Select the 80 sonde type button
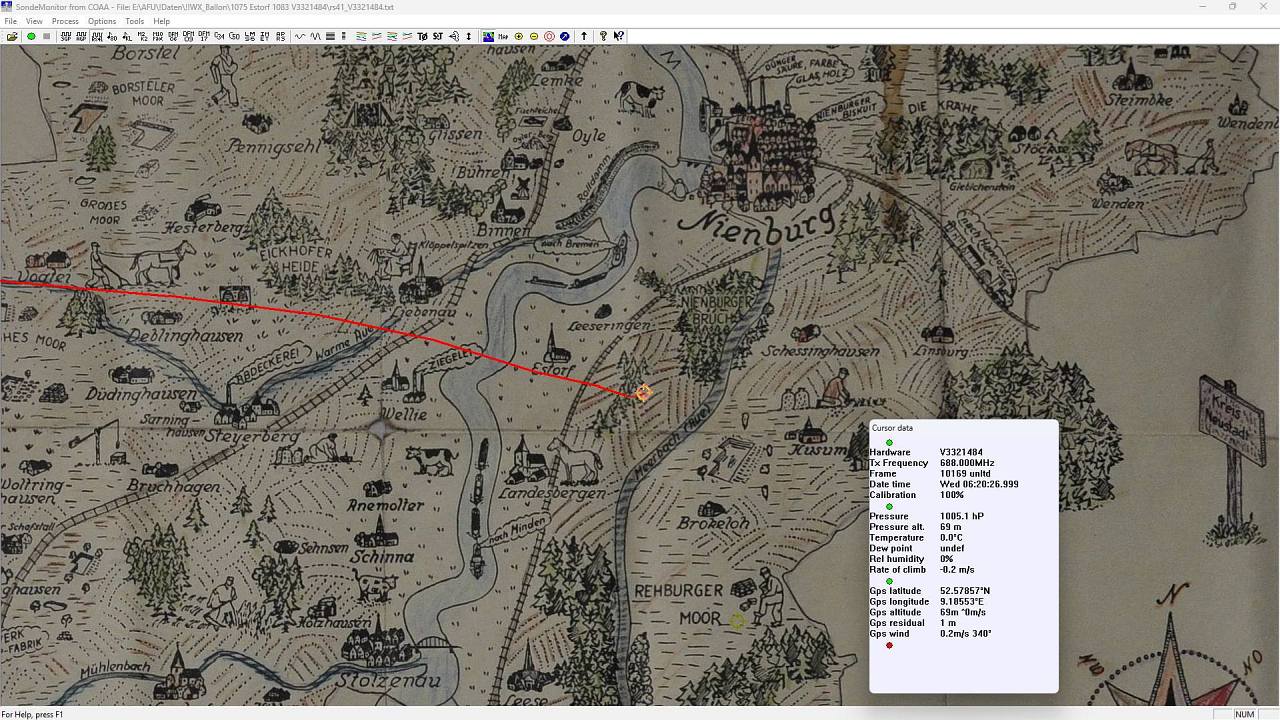This screenshot has height=720, width=1280. click(x=112, y=36)
